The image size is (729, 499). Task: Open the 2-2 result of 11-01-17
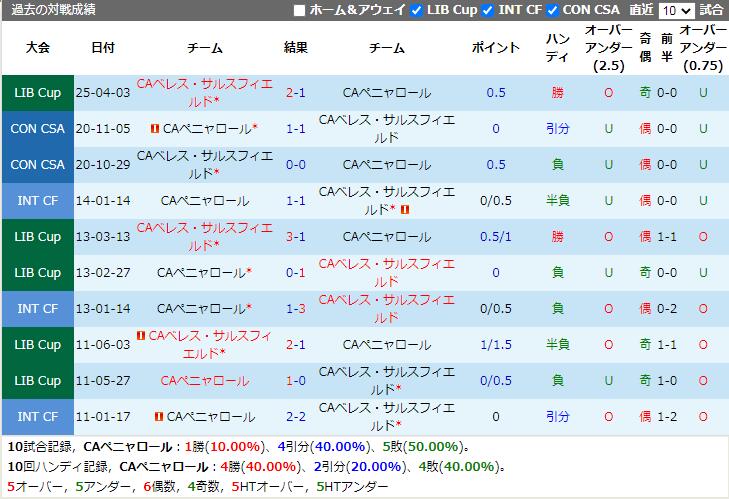pos(296,417)
